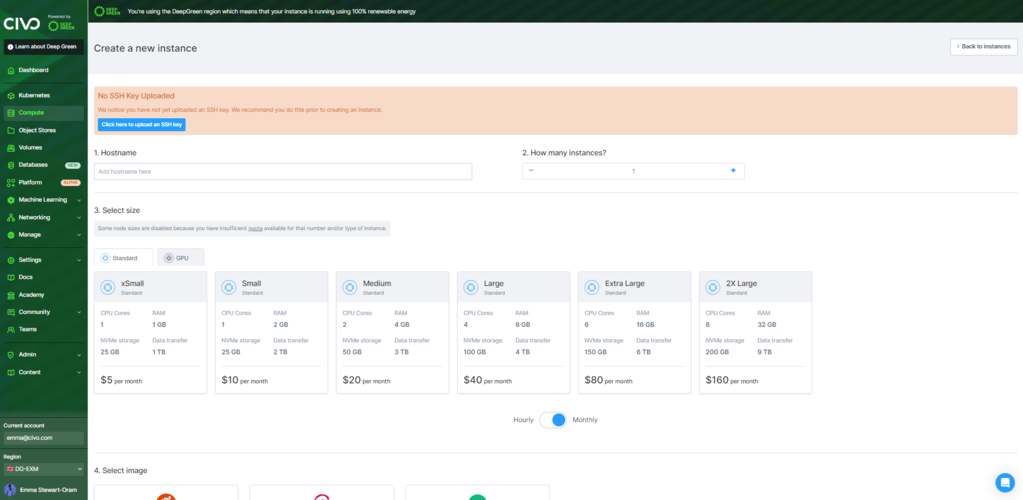Toggle the Hourly/Monthly pricing switch
This screenshot has height=500, width=1023.
click(x=553, y=420)
